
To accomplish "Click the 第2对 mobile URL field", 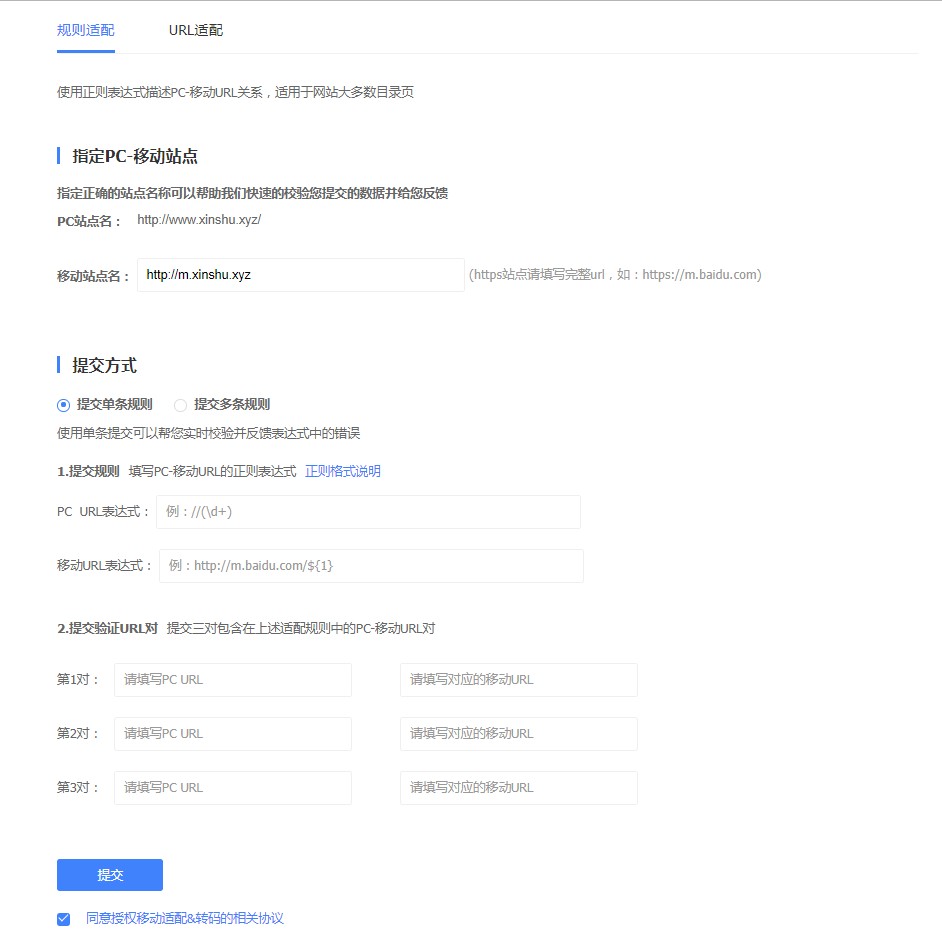I will tap(519, 734).
